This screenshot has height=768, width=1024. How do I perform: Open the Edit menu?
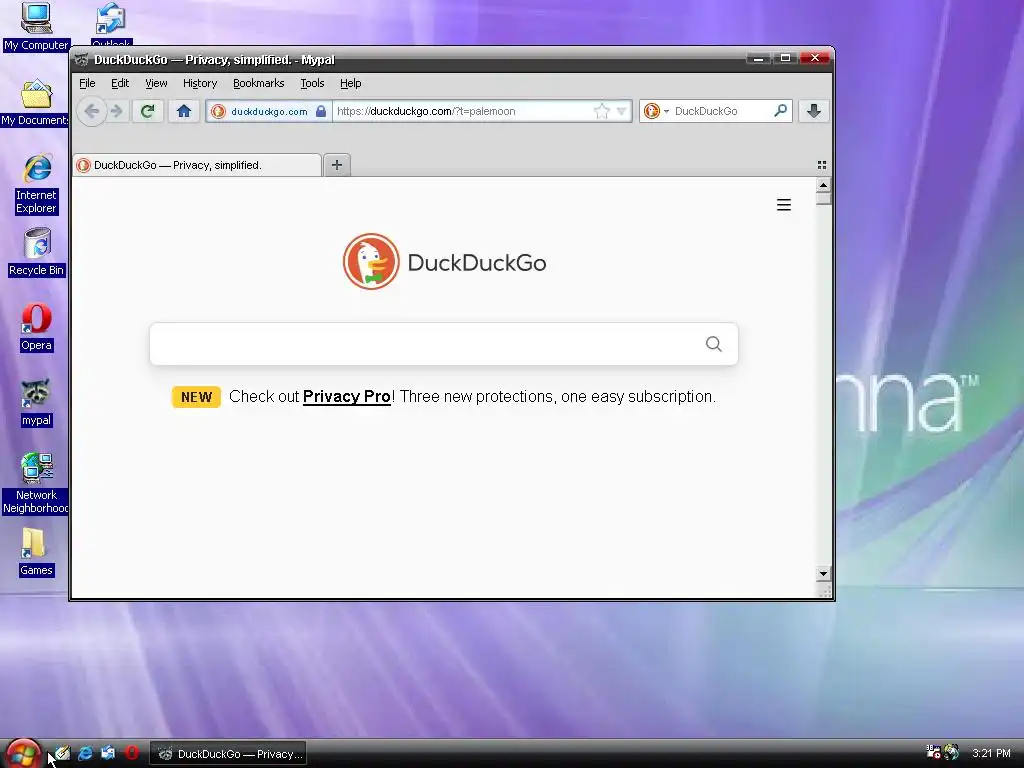pos(120,83)
